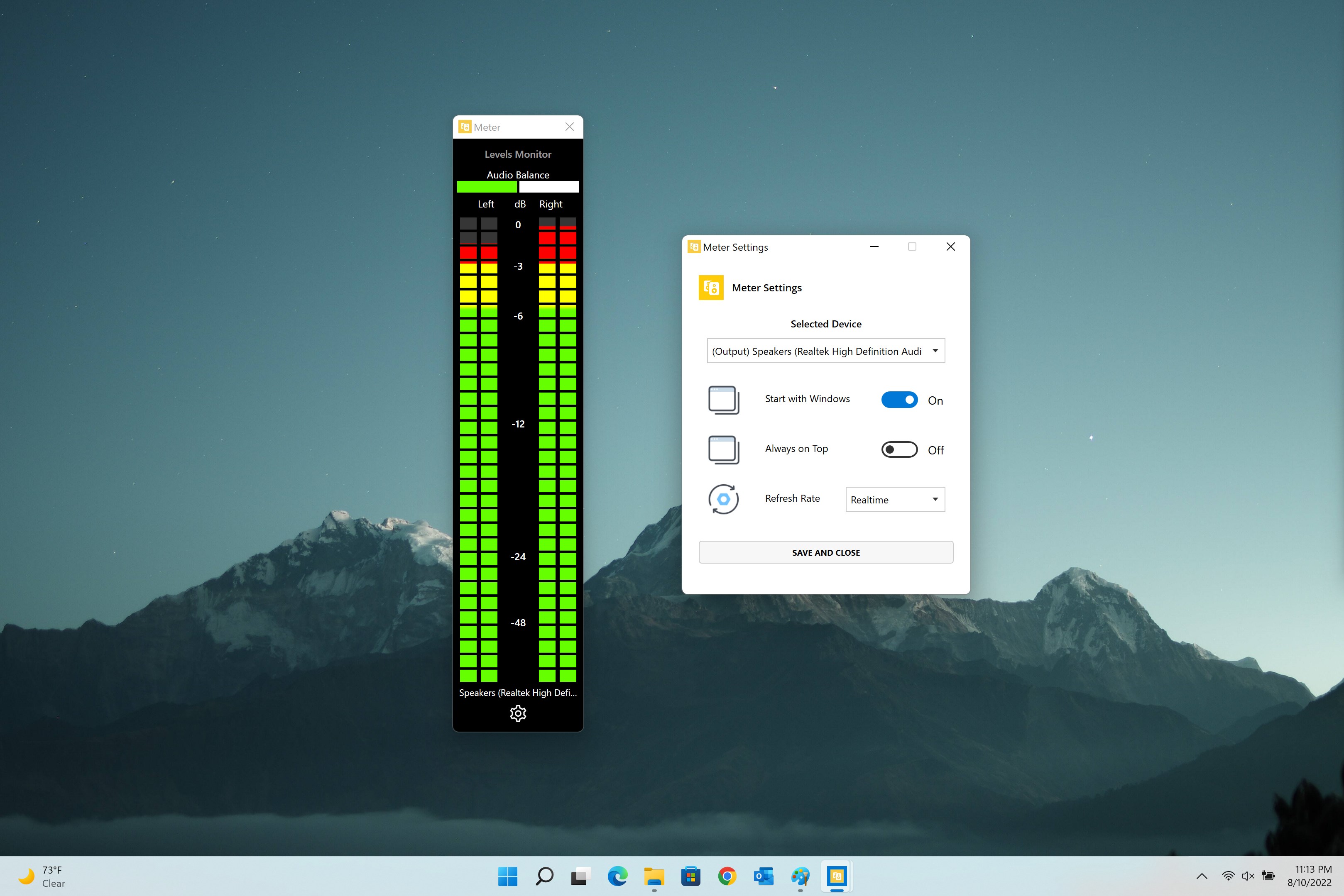
Task: Click the Meter Settings app logo icon
Action: [711, 288]
